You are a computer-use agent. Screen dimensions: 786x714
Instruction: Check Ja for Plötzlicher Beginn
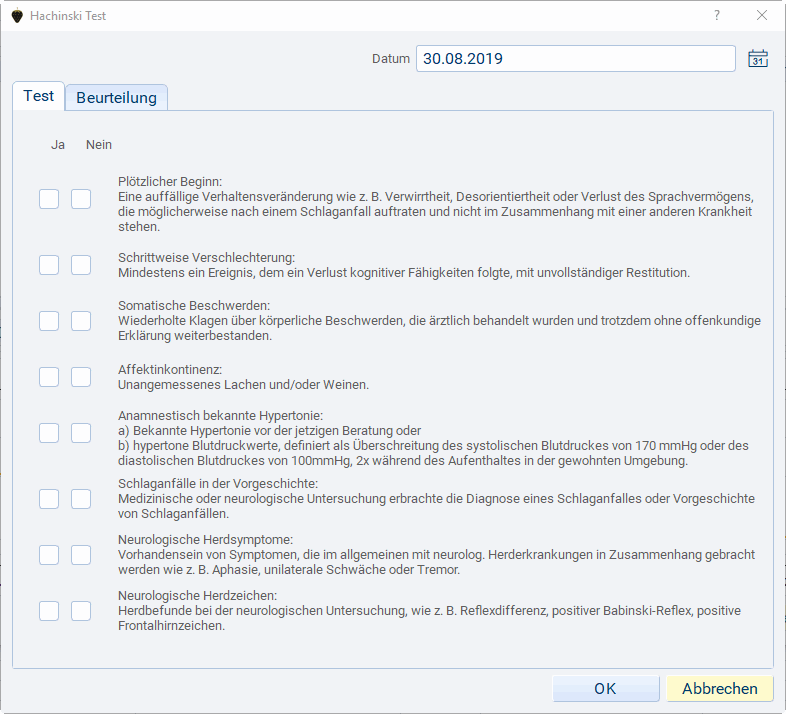[x=49, y=199]
